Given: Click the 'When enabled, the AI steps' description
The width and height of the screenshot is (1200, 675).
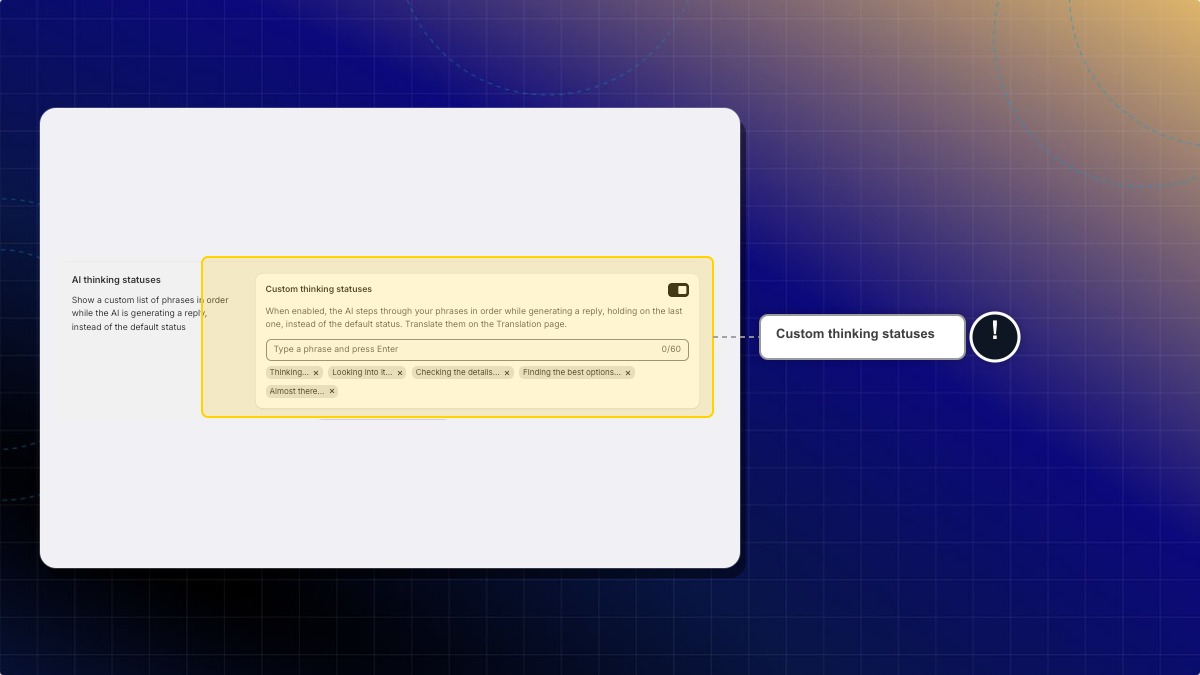Looking at the screenshot, I should [474, 318].
